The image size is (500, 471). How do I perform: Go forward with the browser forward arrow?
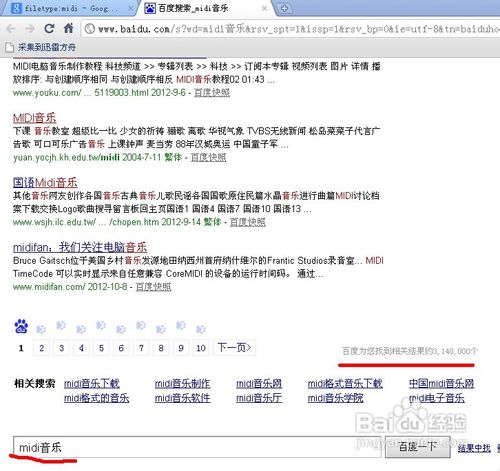30,29
